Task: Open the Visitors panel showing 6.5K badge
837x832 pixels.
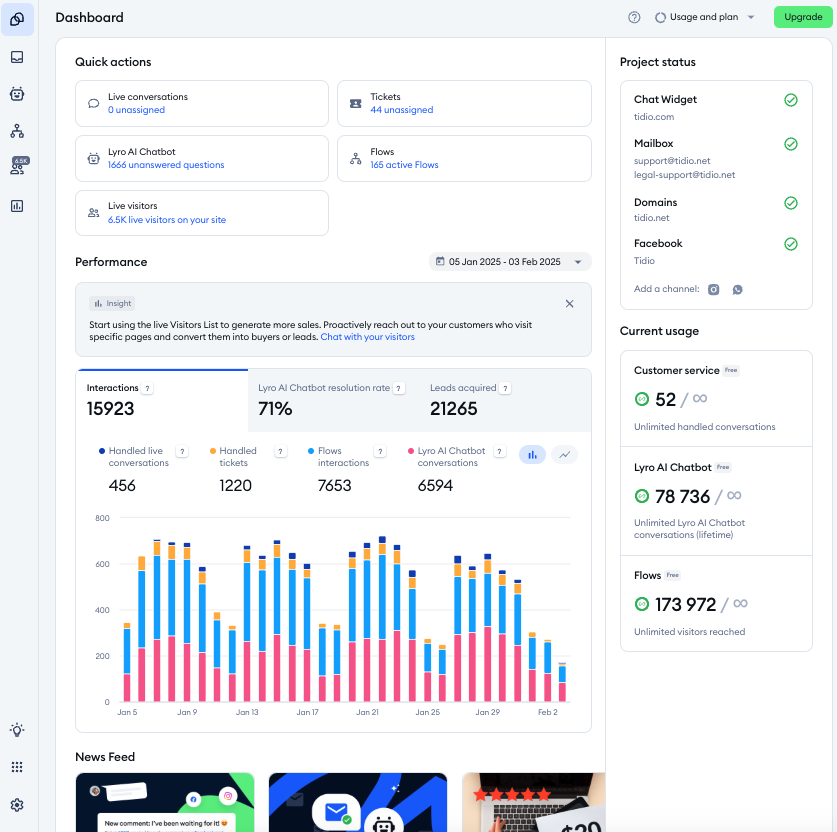Action: point(16,165)
